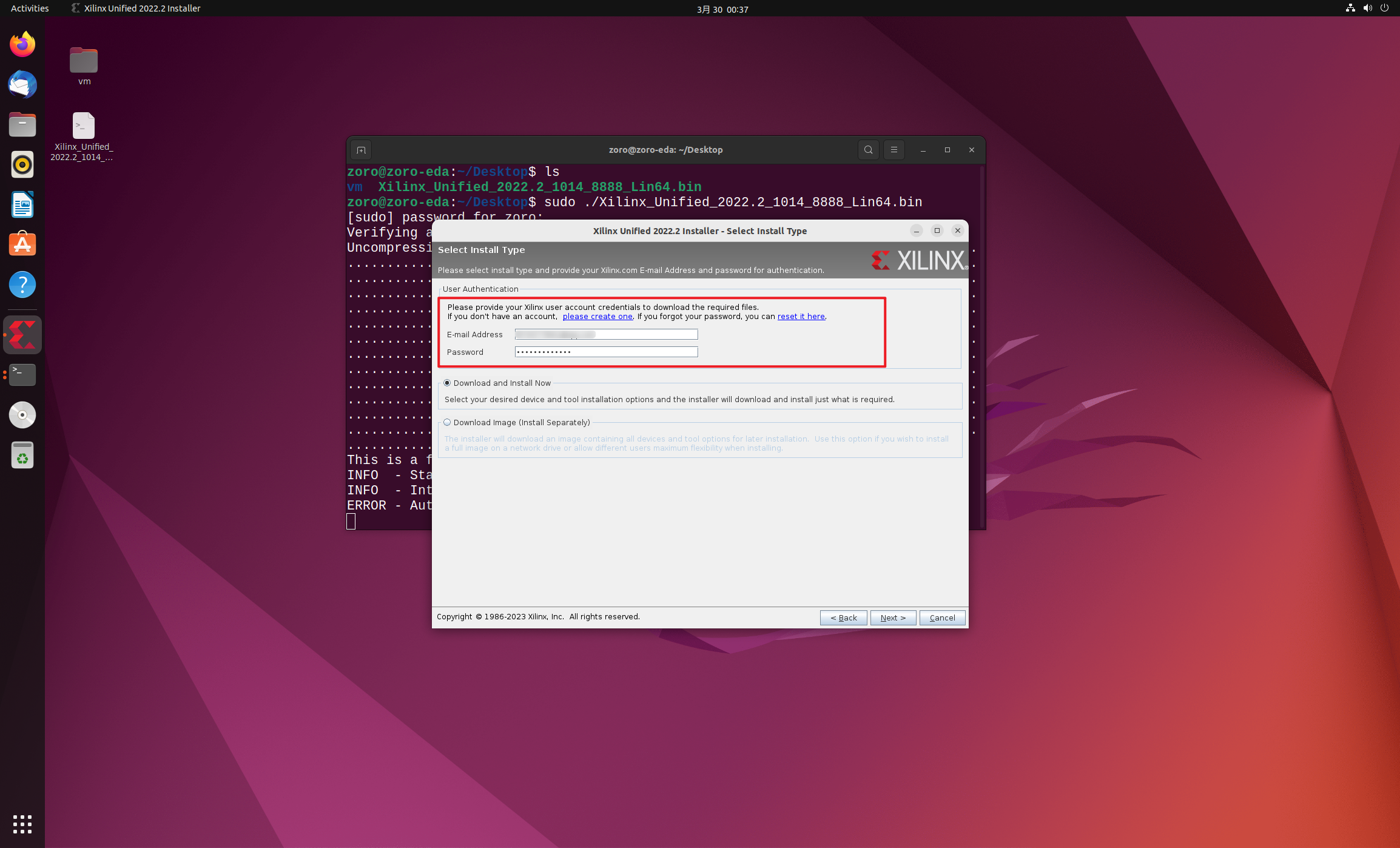
Task: Open the Files manager in dock
Action: pos(22,124)
